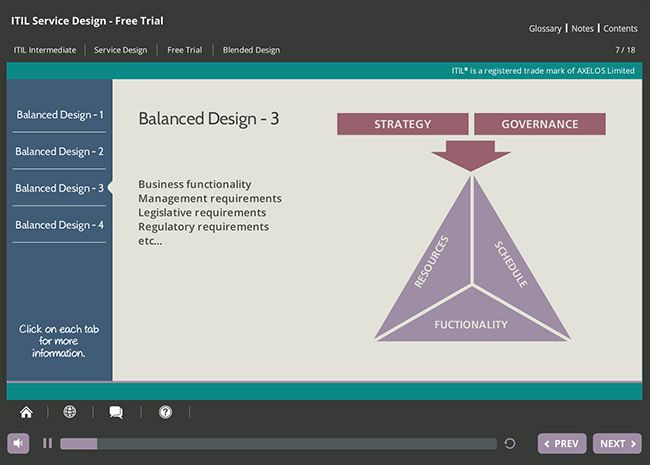Click the RESOURCES triangle segment
The image size is (650, 465).
pyautogui.click(x=433, y=263)
